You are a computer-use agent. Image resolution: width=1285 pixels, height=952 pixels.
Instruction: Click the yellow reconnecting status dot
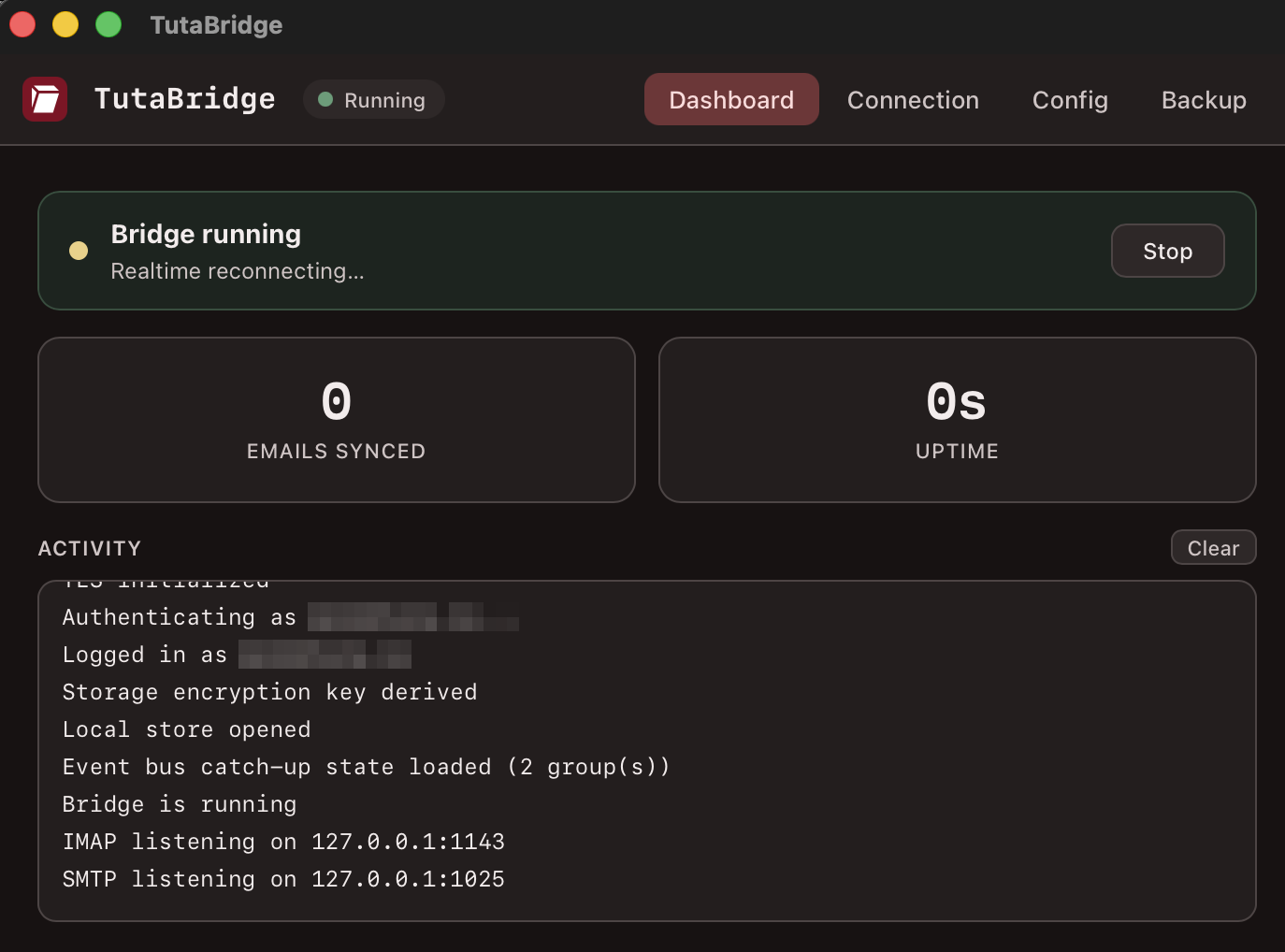pos(79,251)
